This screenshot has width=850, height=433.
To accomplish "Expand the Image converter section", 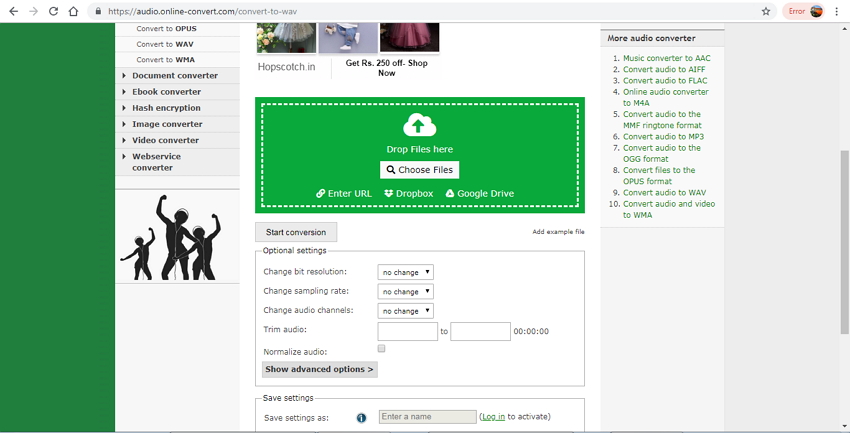I will pos(167,124).
